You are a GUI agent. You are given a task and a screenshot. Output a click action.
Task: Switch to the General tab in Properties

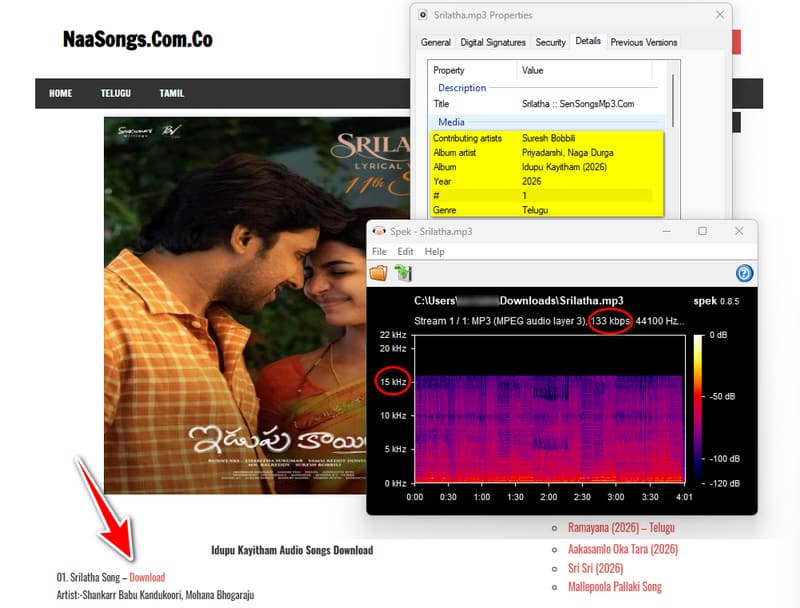click(x=436, y=42)
